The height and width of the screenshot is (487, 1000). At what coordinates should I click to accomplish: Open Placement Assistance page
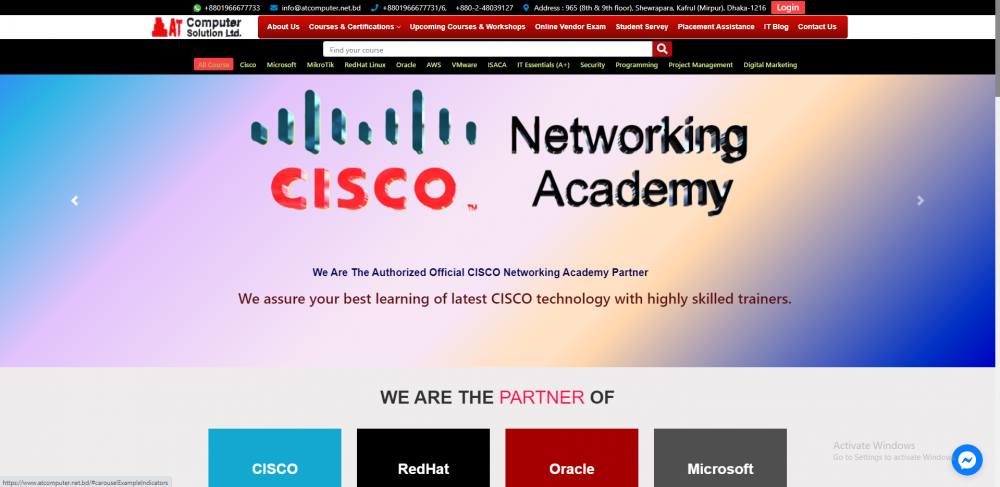tap(716, 27)
